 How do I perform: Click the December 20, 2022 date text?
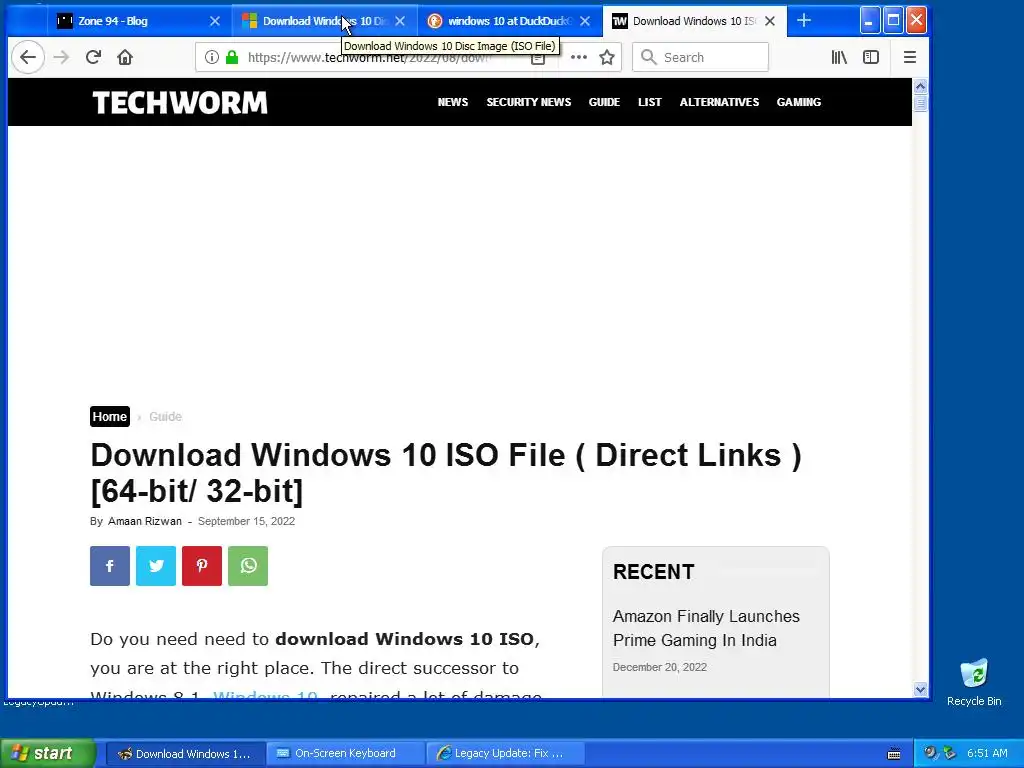click(x=660, y=667)
